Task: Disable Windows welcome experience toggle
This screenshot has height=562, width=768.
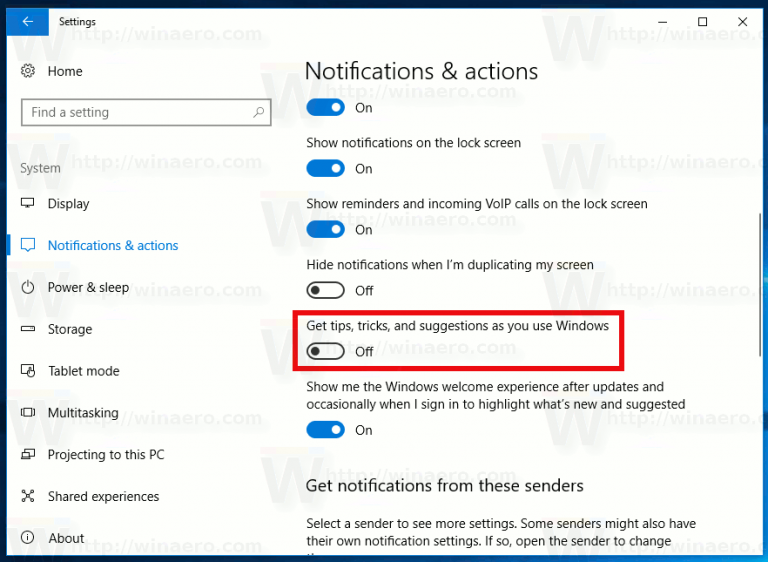Action: click(x=325, y=430)
